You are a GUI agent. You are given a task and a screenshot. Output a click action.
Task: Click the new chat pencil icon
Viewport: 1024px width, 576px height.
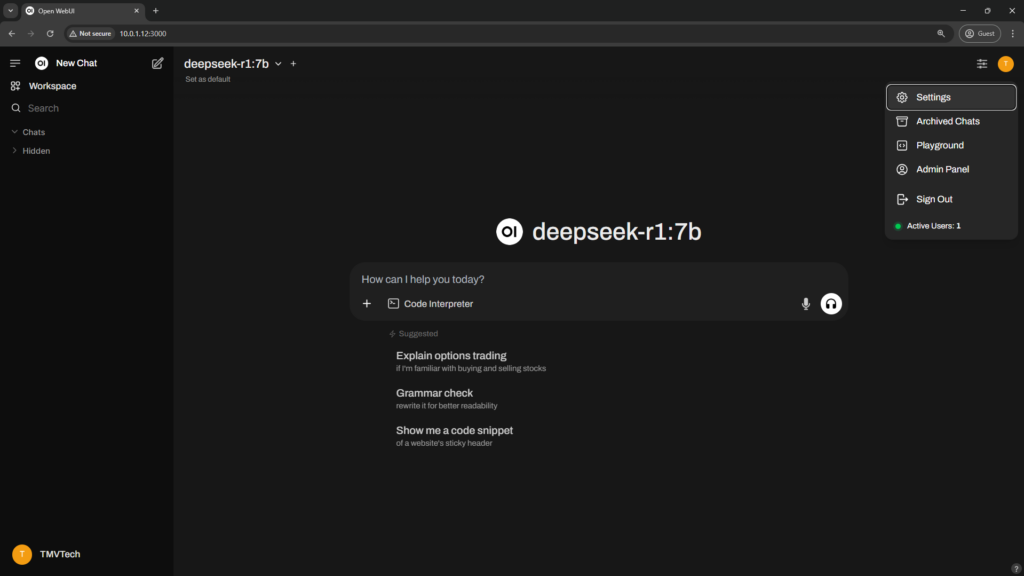157,63
